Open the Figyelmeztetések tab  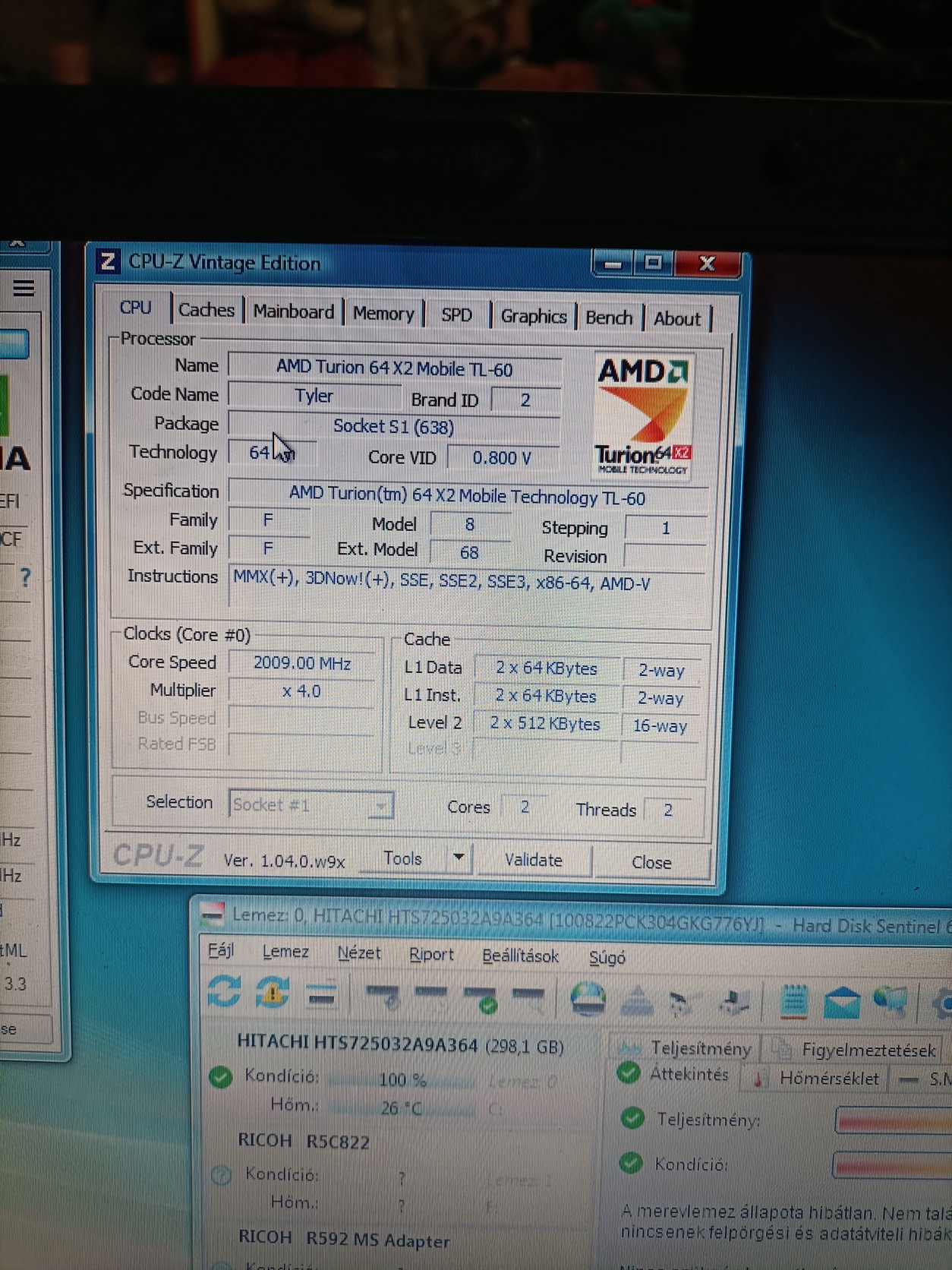point(856,1050)
